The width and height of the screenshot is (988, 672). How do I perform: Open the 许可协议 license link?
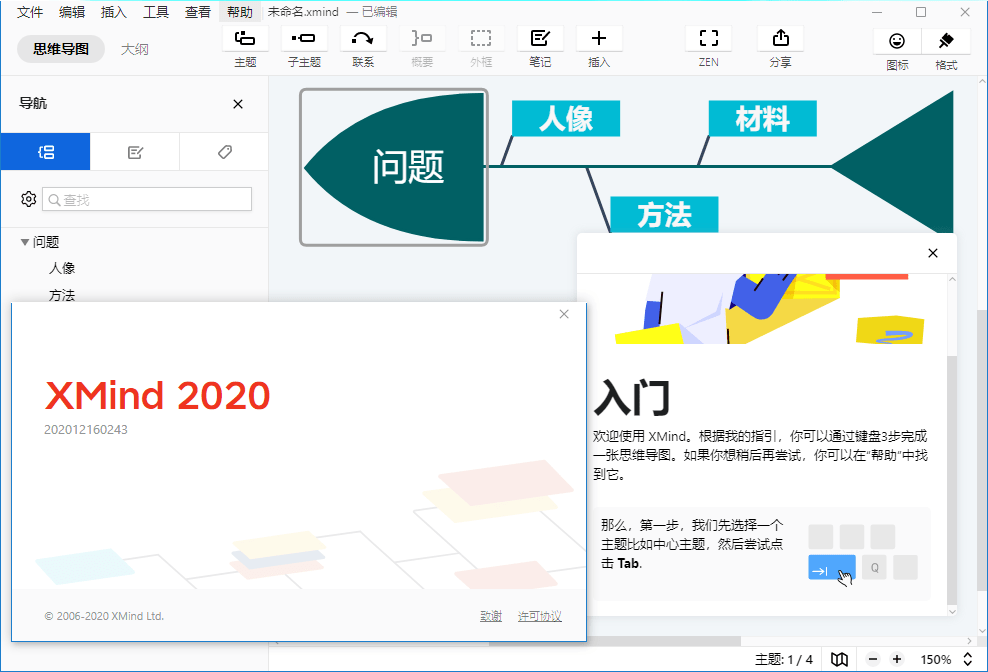(539, 616)
